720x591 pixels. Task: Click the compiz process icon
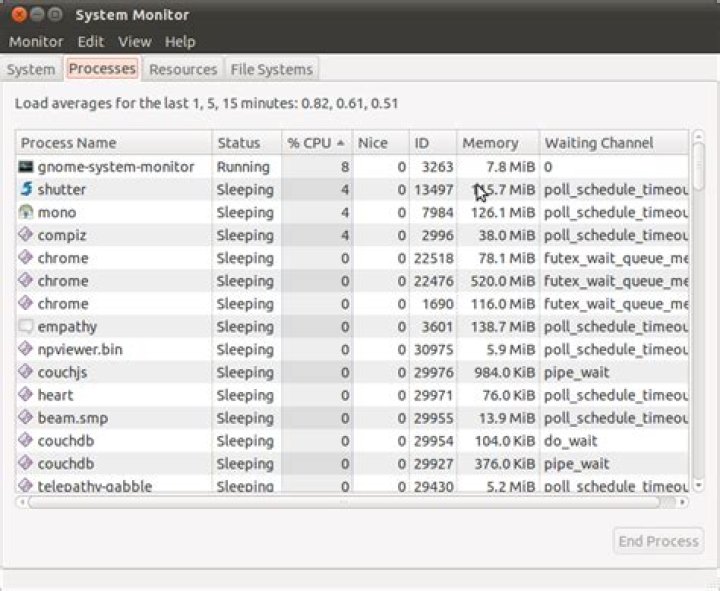[x=26, y=235]
